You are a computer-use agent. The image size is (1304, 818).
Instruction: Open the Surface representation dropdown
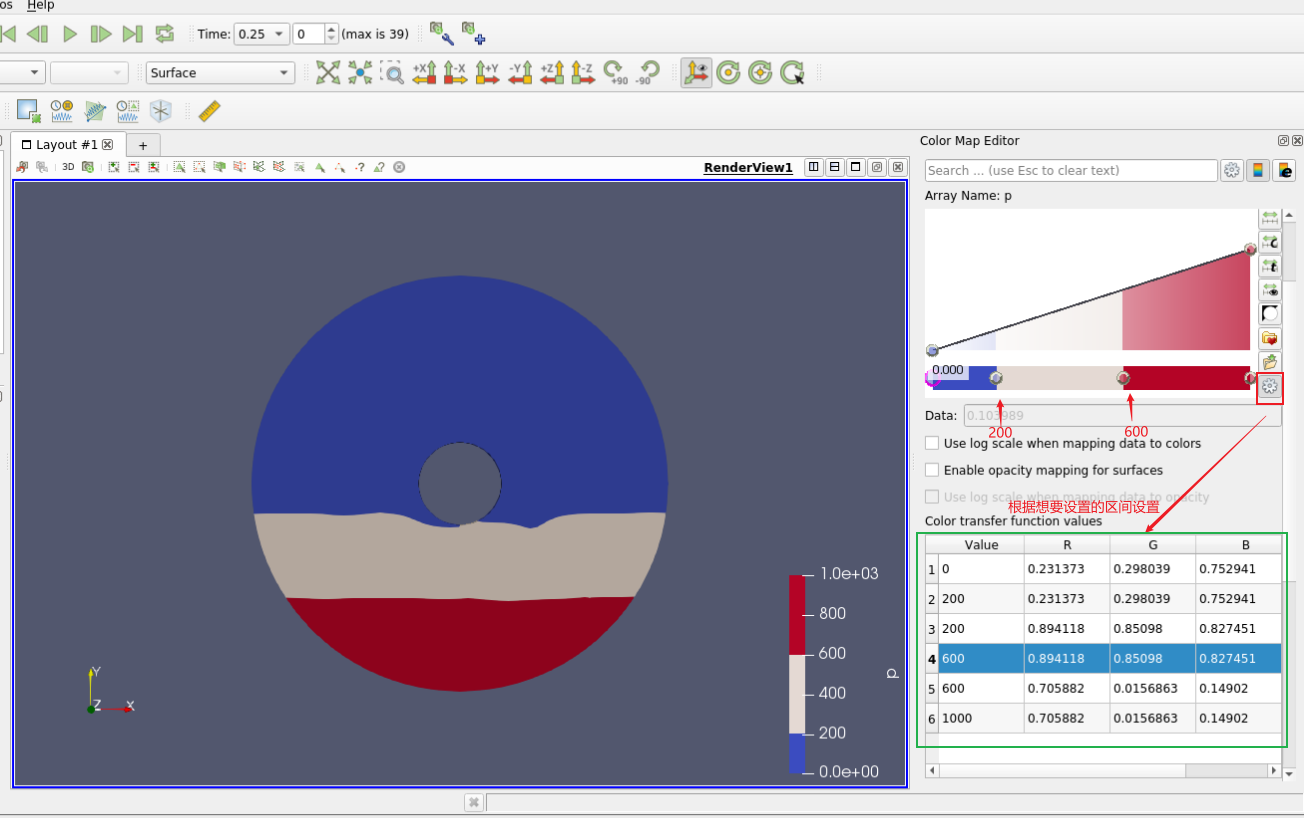220,73
